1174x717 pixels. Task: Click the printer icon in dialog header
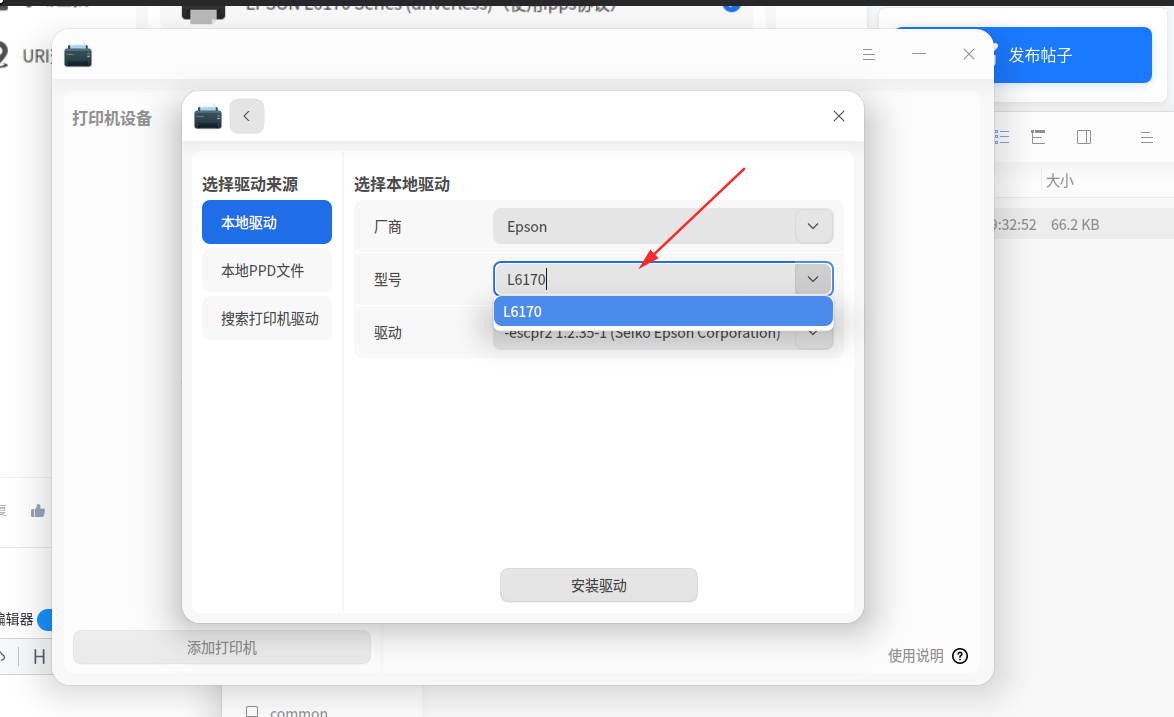pos(207,118)
